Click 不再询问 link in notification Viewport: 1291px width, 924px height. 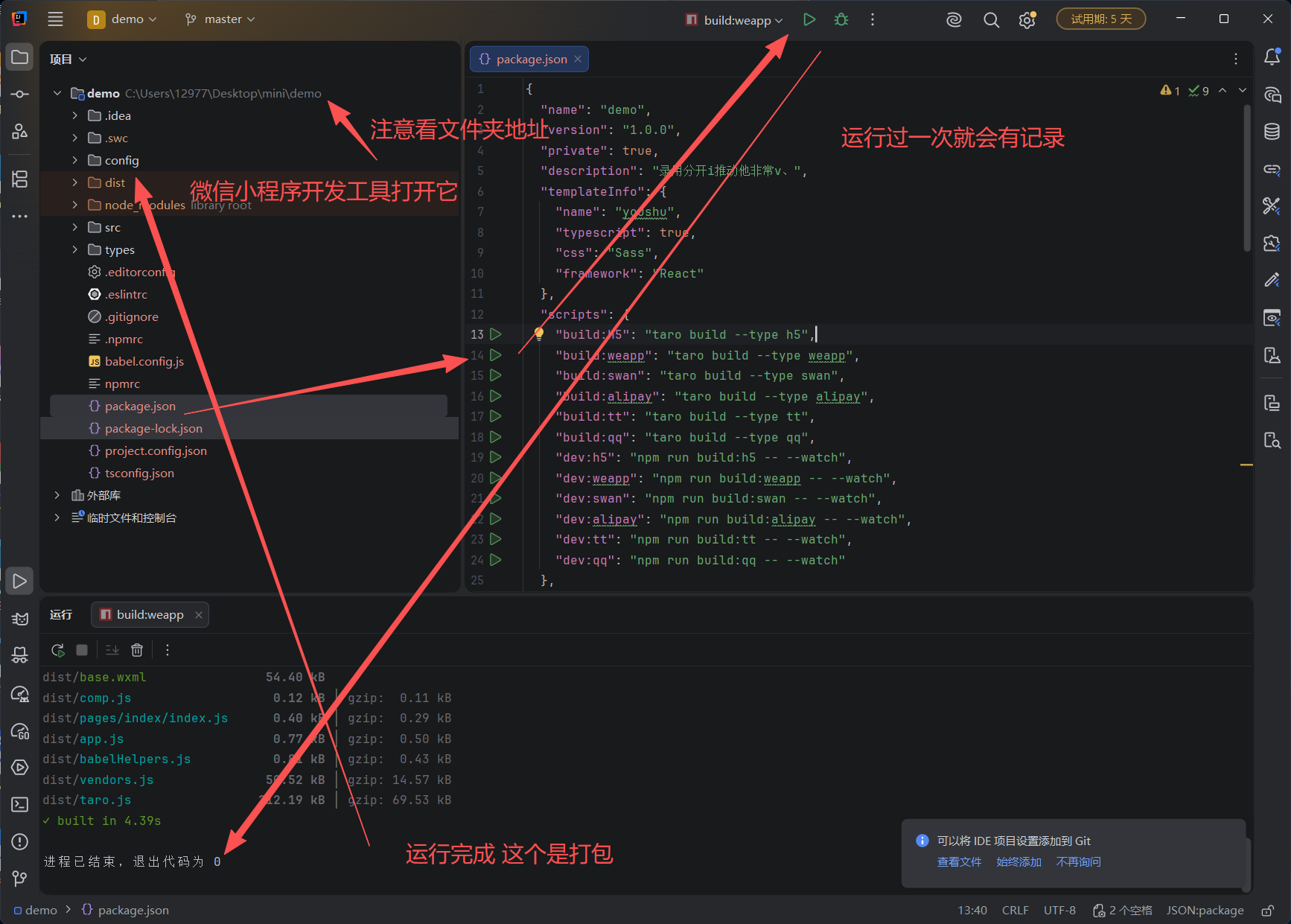click(1078, 862)
